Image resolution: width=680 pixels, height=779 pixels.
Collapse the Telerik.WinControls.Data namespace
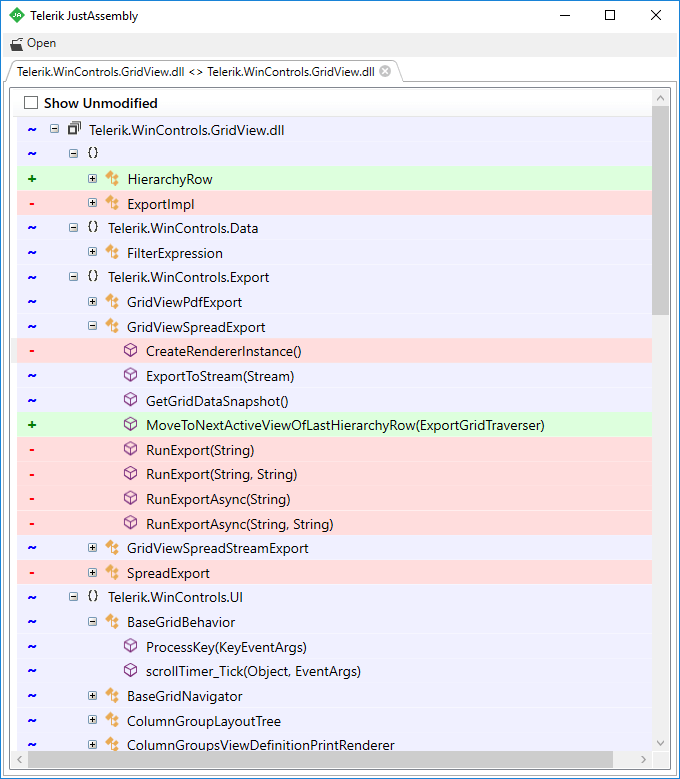click(x=73, y=228)
